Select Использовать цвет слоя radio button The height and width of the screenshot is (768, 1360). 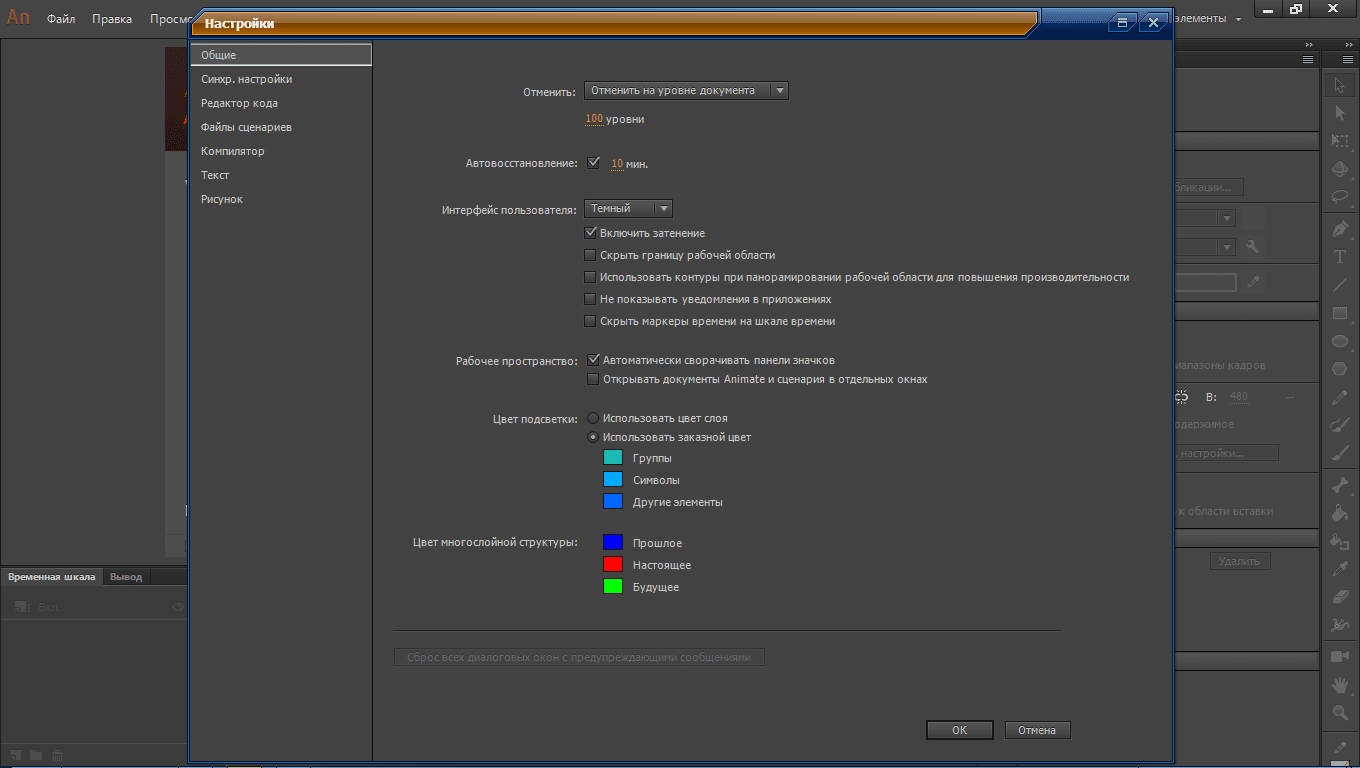point(593,418)
